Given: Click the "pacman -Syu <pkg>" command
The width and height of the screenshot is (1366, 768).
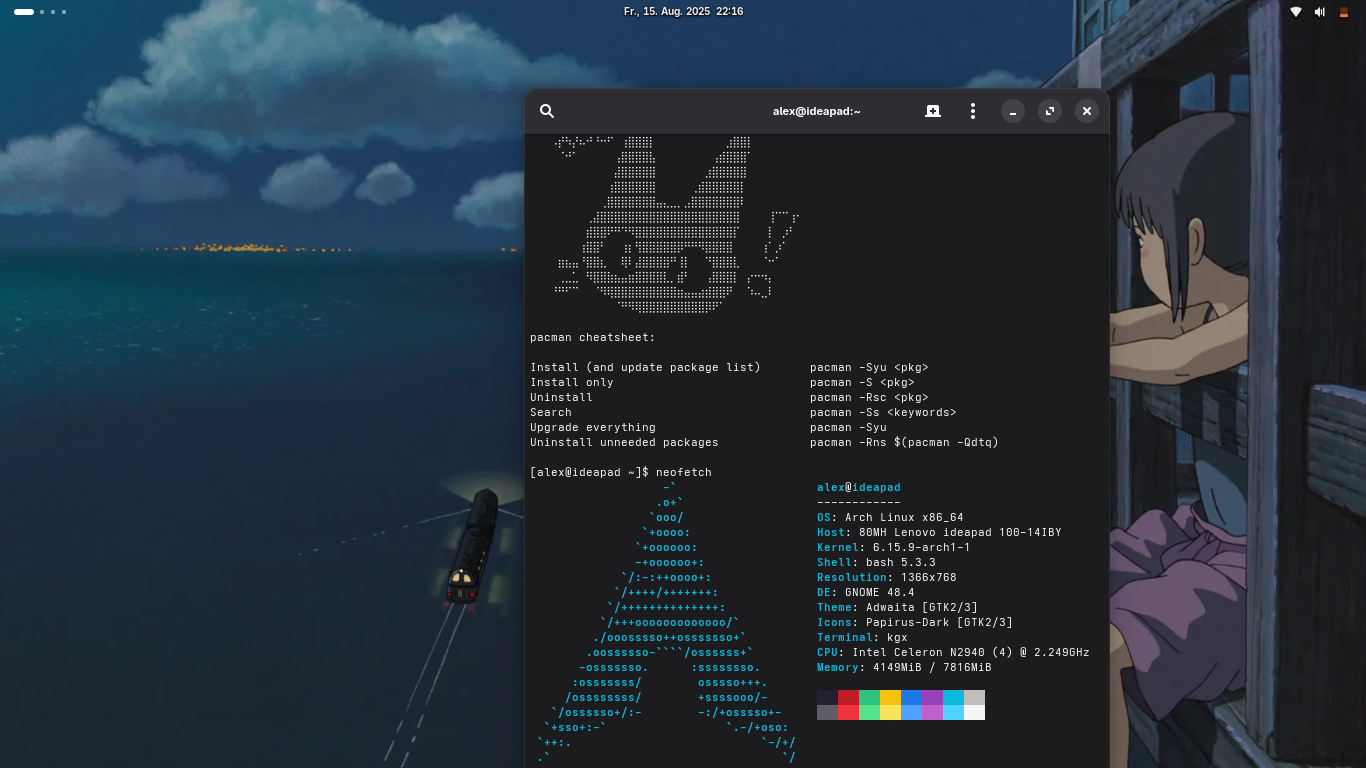Looking at the screenshot, I should 869,368.
